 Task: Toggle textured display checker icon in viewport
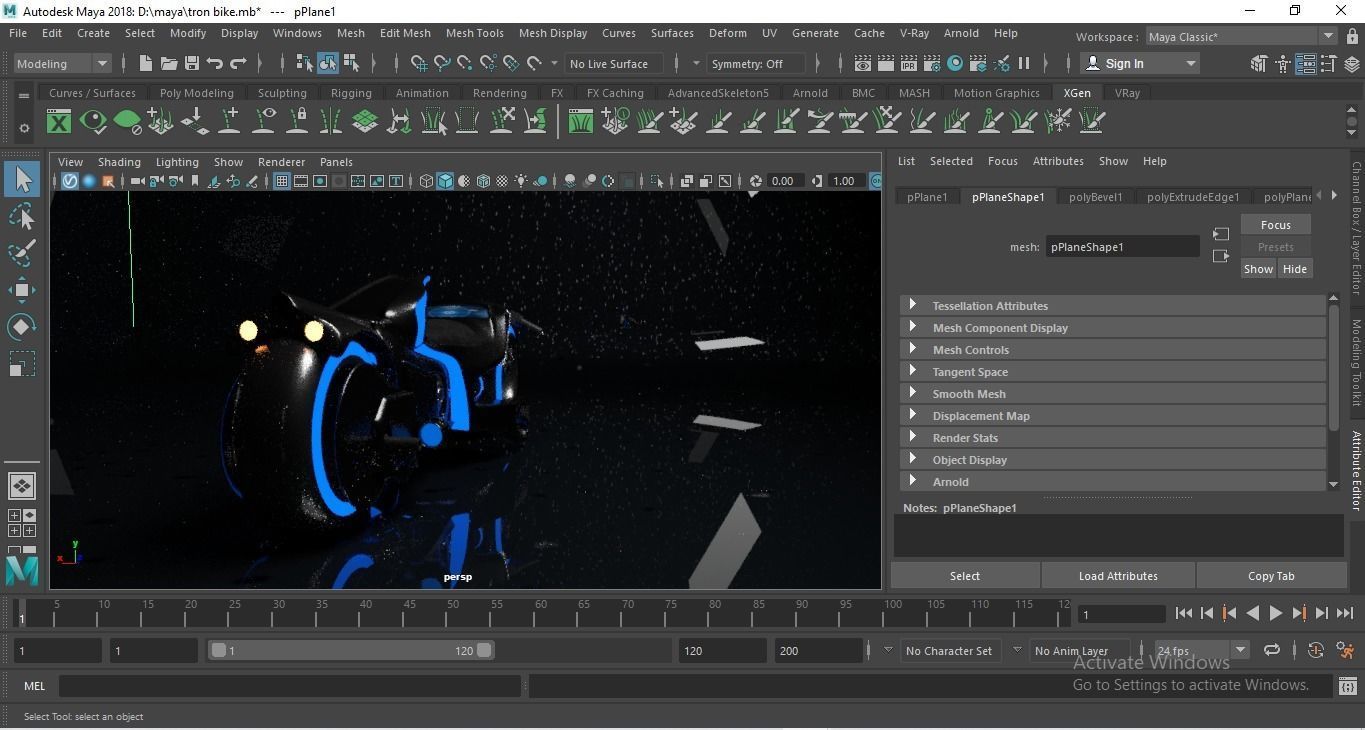point(503,181)
